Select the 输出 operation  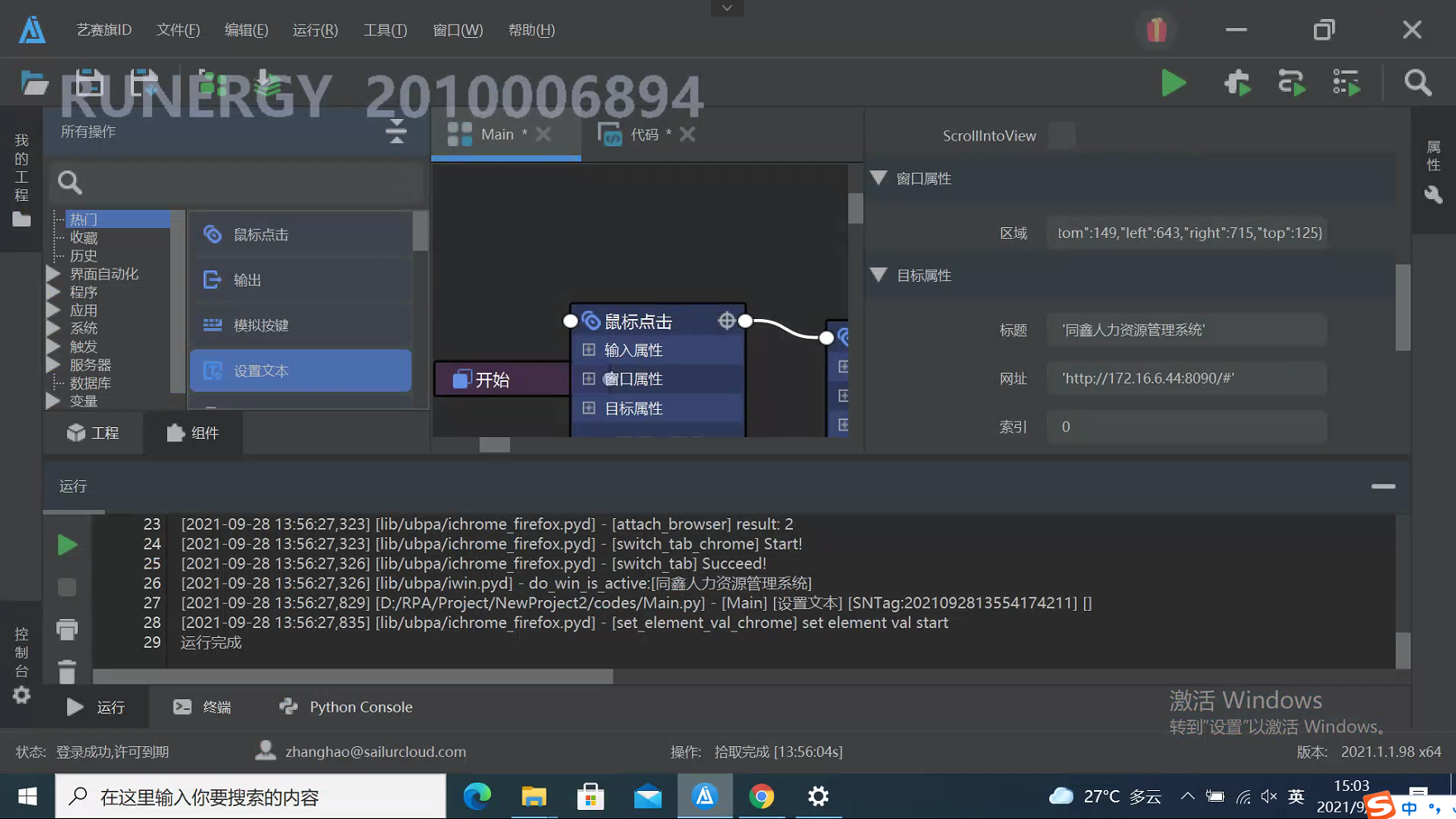tap(301, 280)
